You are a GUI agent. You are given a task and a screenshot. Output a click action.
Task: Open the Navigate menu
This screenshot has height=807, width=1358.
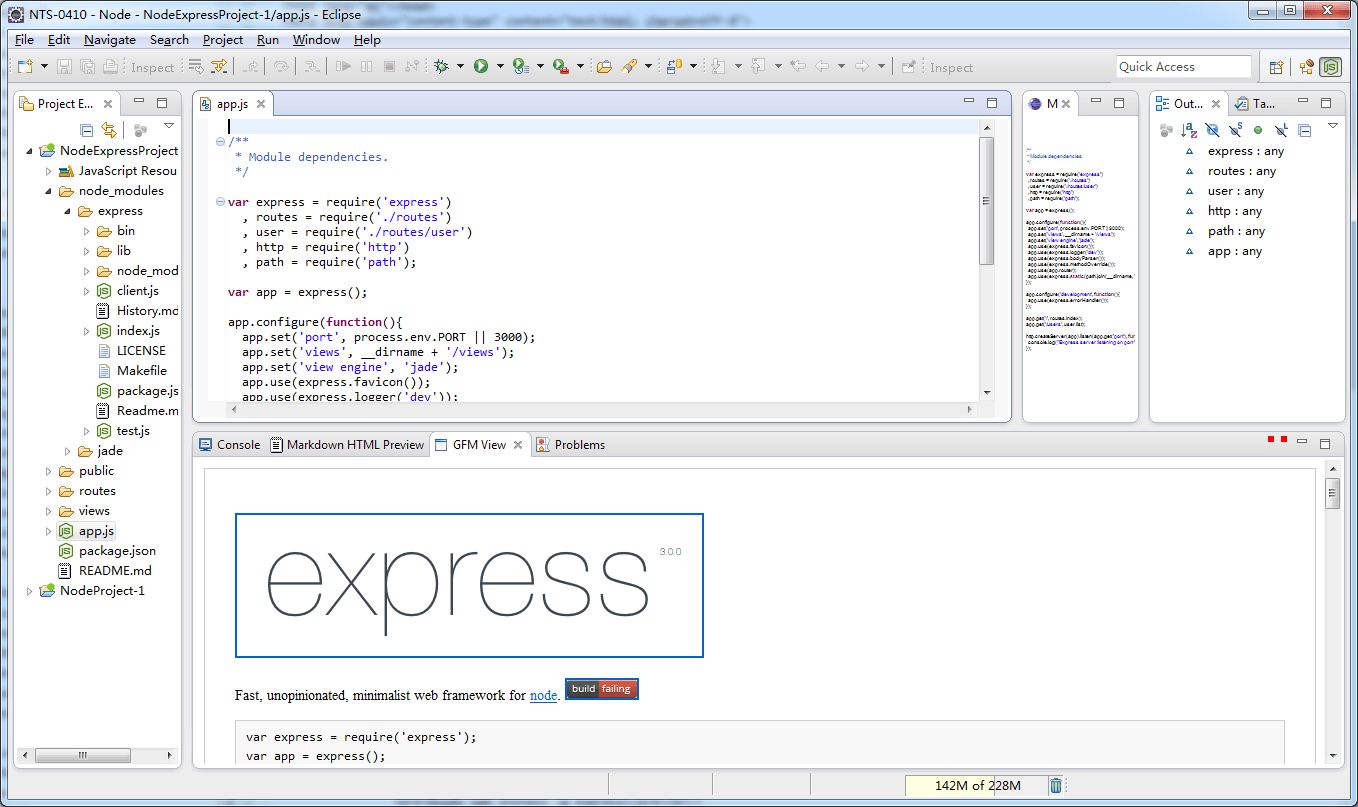click(x=109, y=40)
